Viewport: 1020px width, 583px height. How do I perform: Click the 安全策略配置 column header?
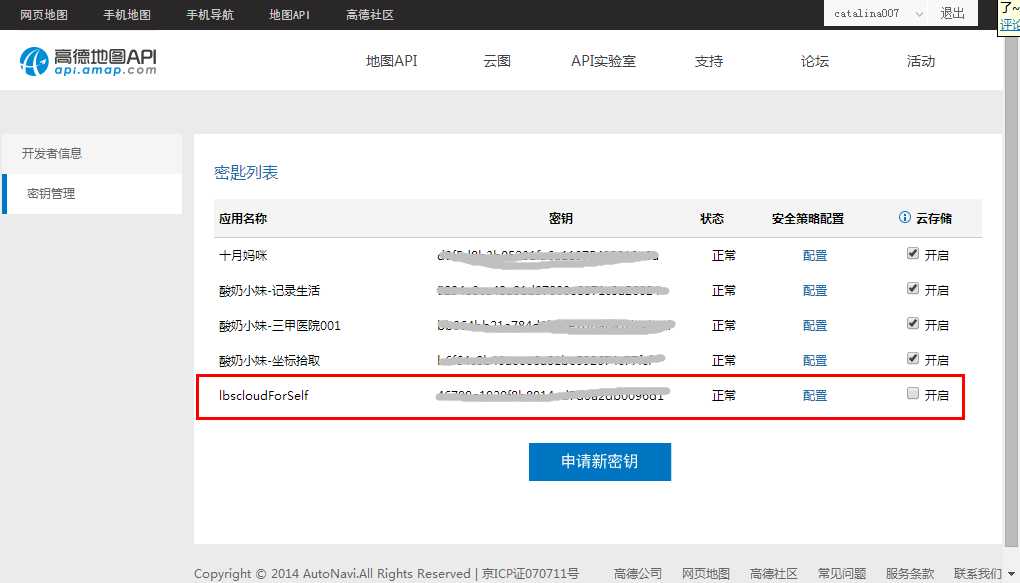pos(807,219)
